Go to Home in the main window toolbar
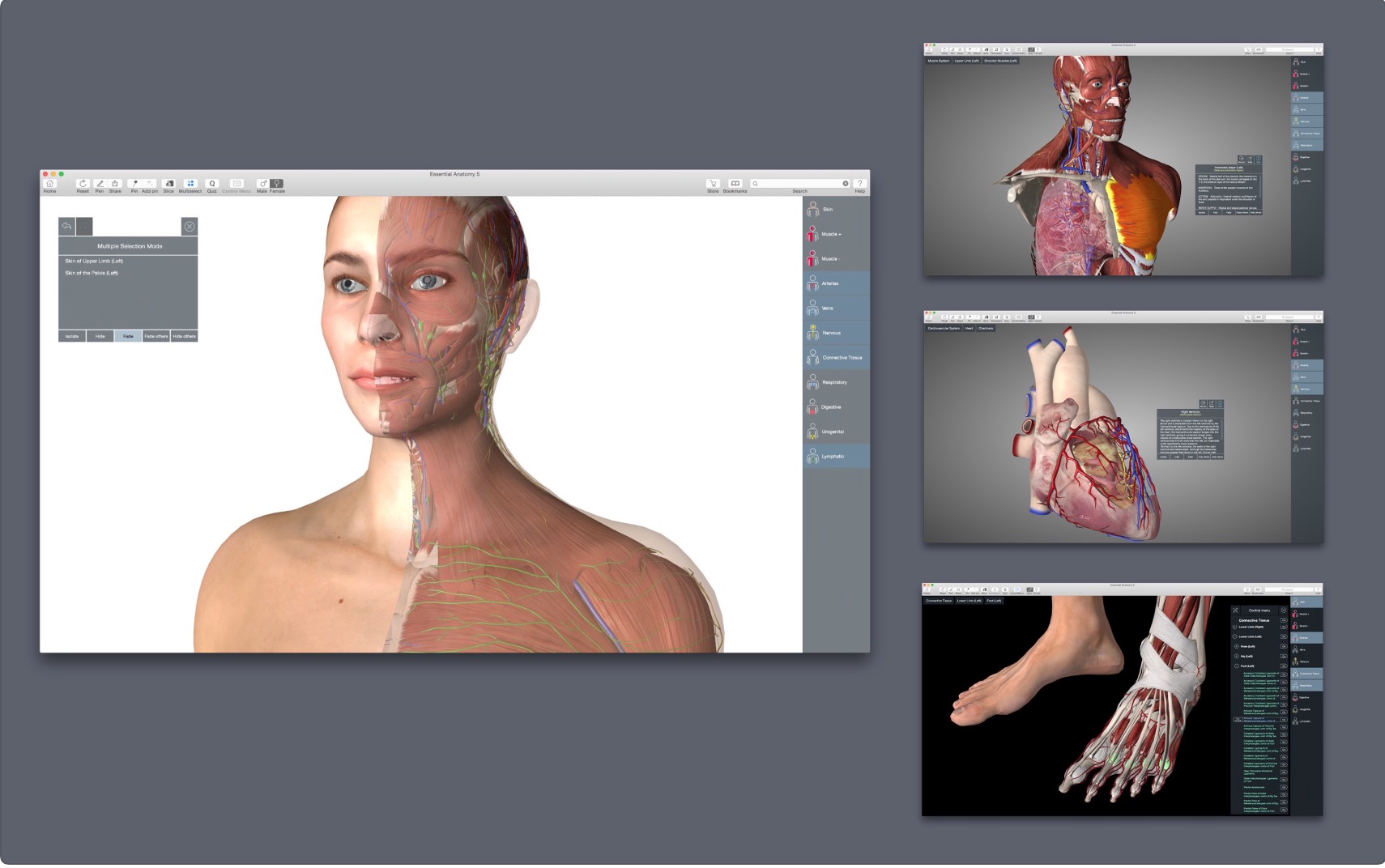This screenshot has height=868, width=1385. [49, 185]
